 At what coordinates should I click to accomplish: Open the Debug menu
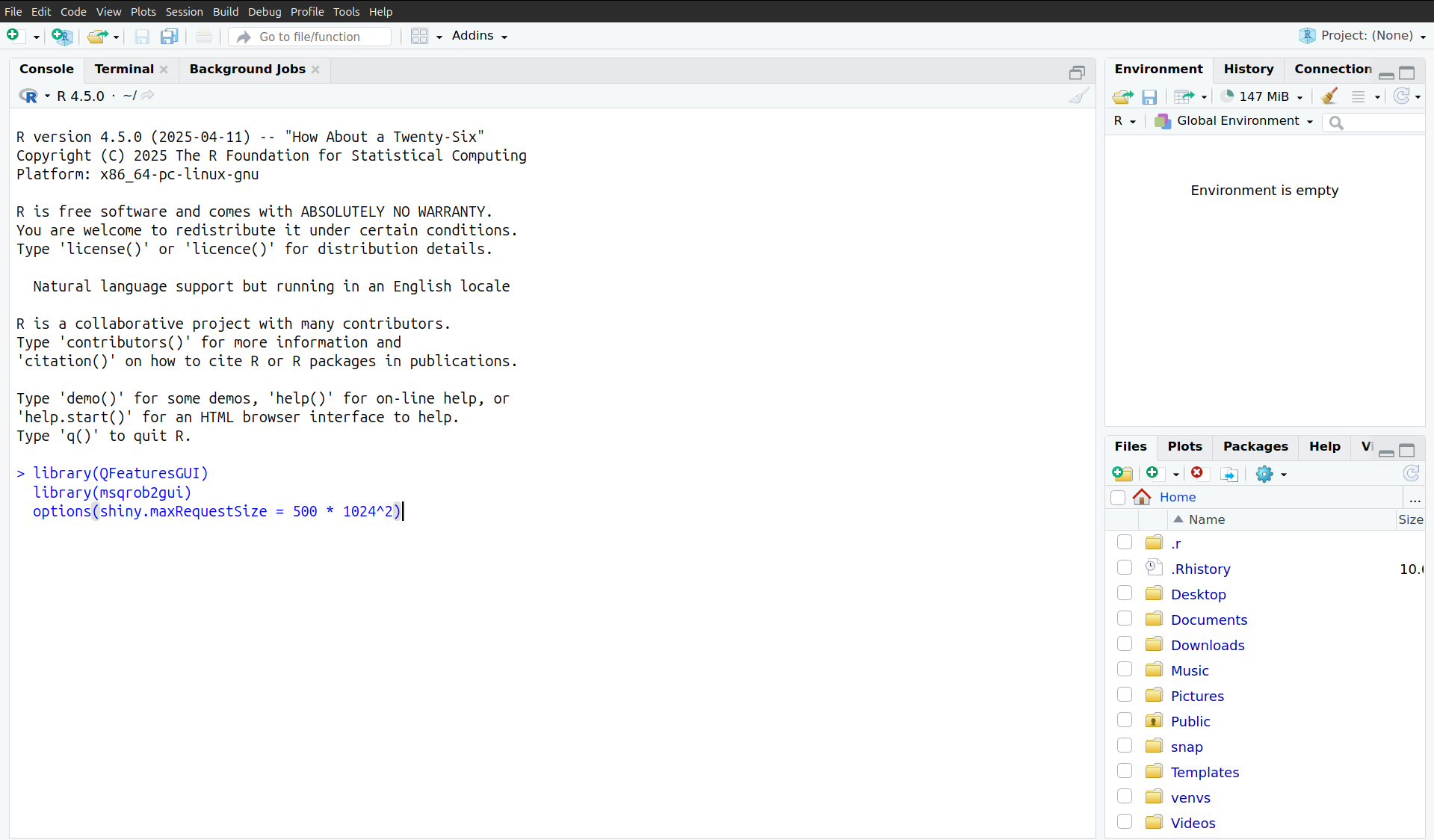(x=265, y=11)
